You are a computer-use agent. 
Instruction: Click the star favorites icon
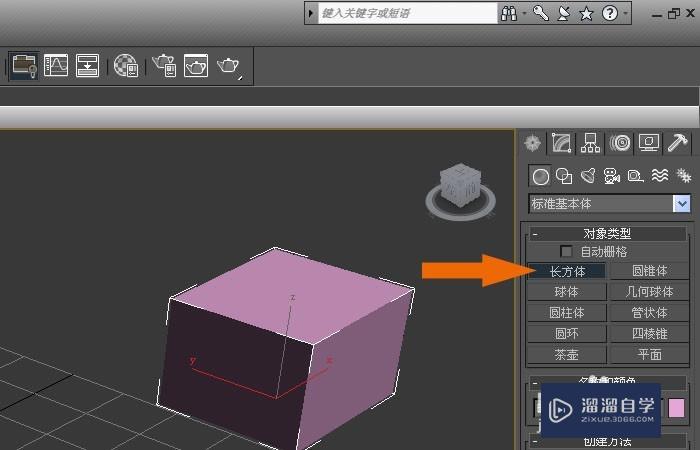click(x=586, y=13)
